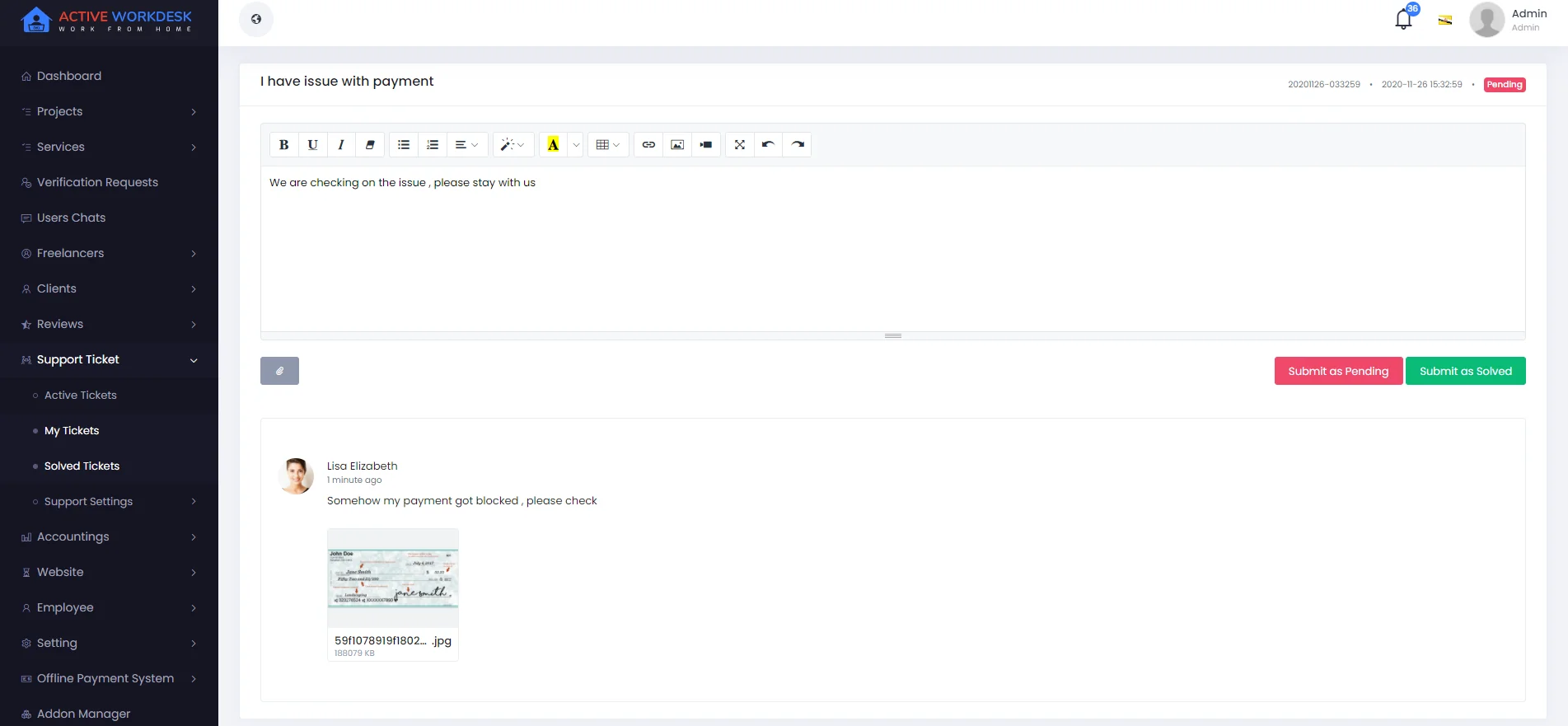This screenshot has height=726, width=1568.
Task: Toggle bold formatting in the editor
Action: (283, 145)
